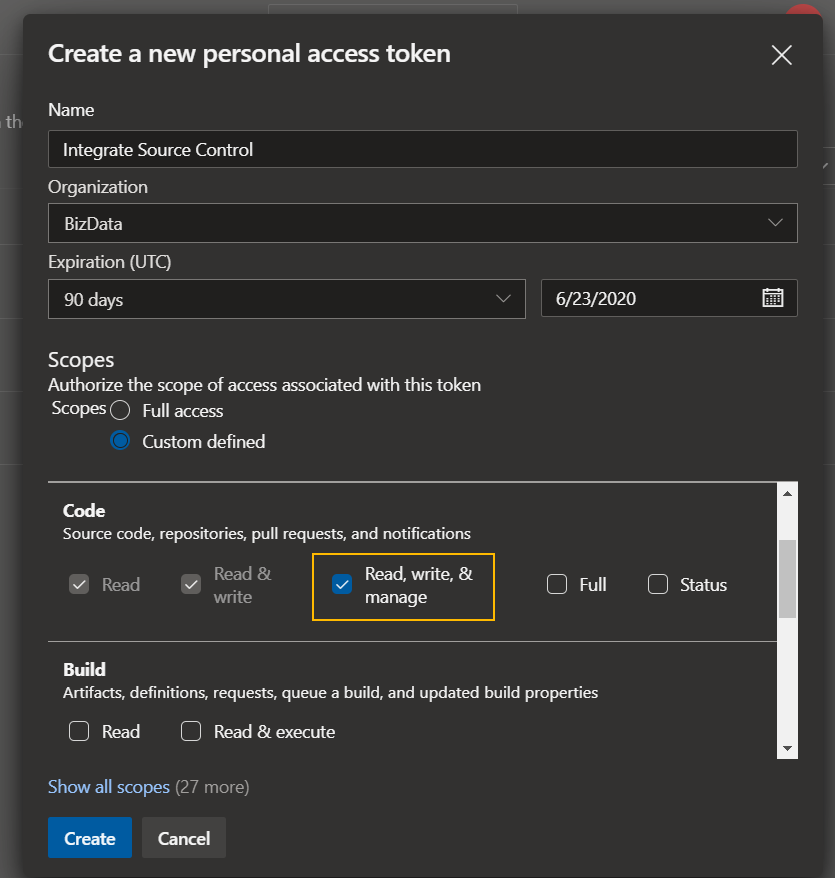835x878 pixels.
Task: Click the 'Expiration (UTC)' label
Action: [x=110, y=262]
